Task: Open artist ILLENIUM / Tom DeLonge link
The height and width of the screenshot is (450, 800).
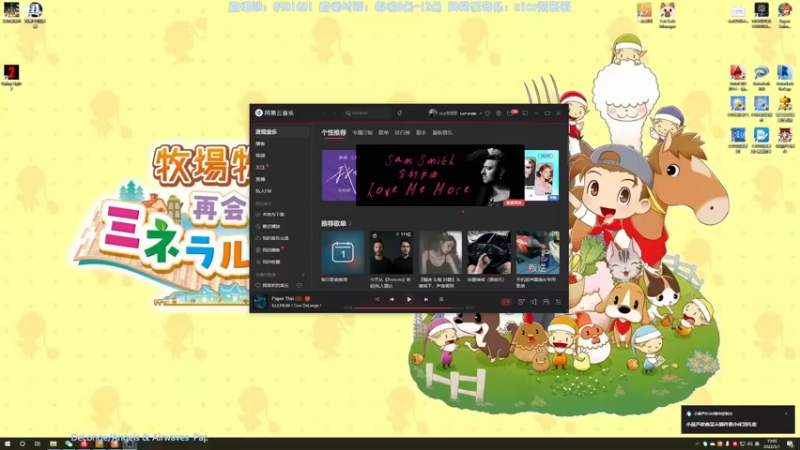Action: (x=295, y=306)
